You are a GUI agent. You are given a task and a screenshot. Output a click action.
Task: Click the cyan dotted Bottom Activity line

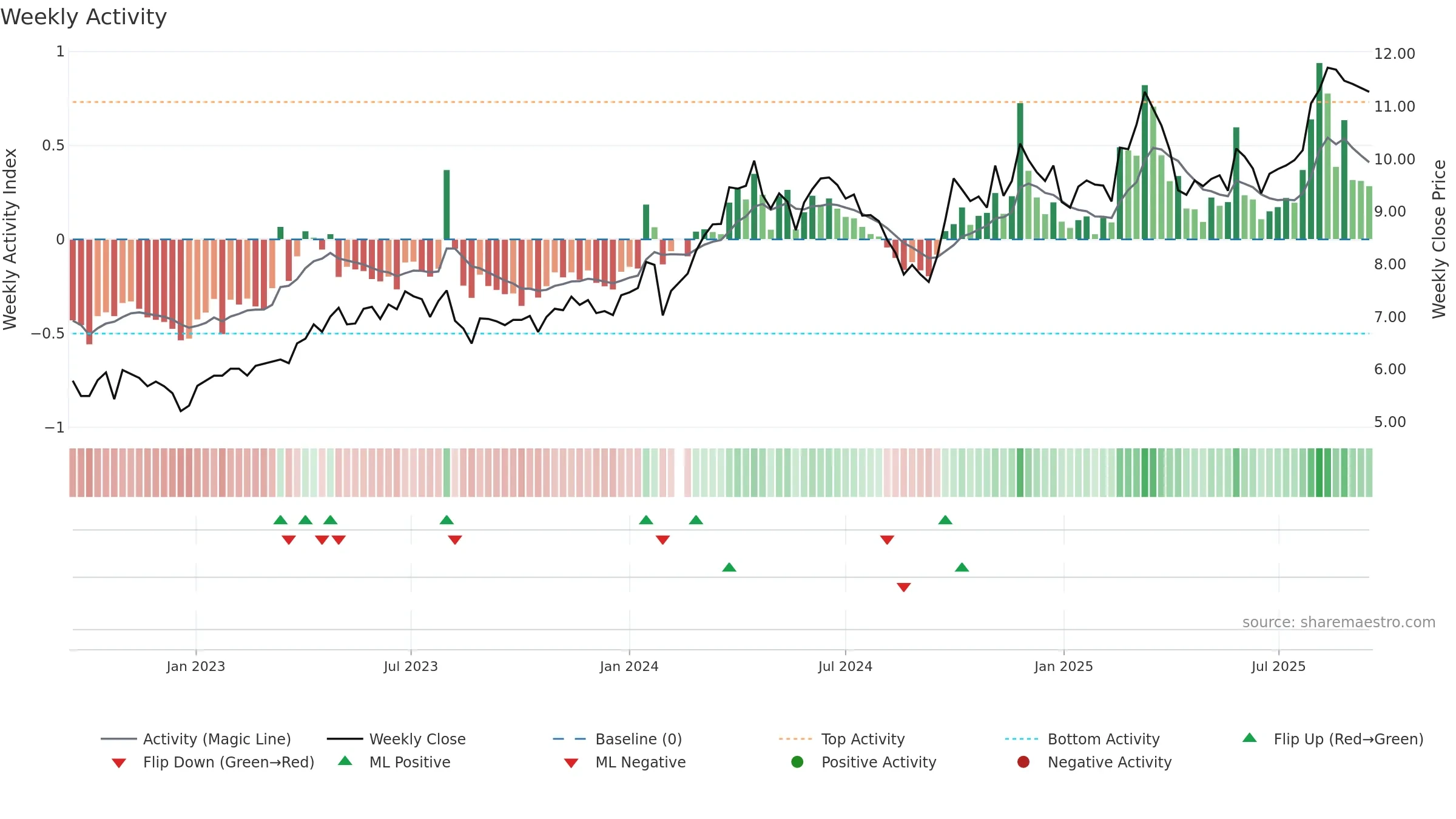pyautogui.click(x=720, y=334)
